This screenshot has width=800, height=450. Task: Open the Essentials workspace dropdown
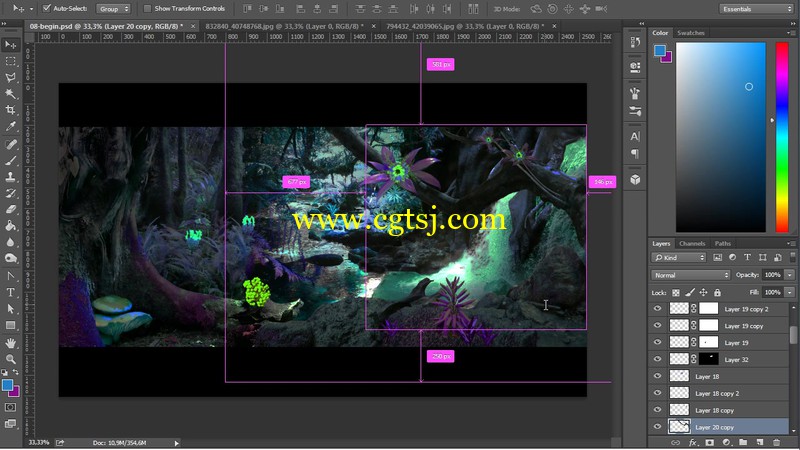tap(756, 9)
